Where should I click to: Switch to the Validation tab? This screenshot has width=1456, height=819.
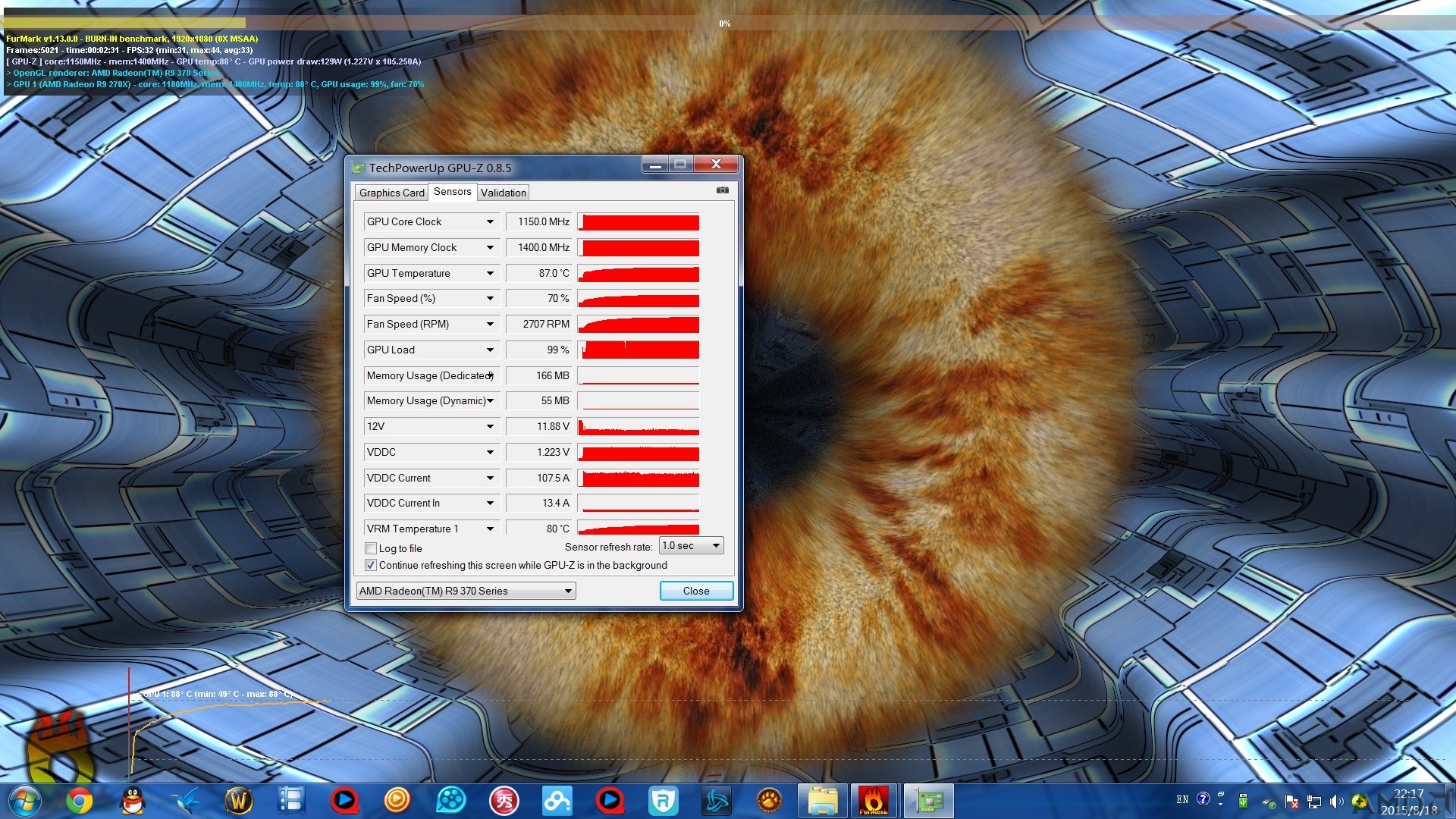(x=503, y=193)
